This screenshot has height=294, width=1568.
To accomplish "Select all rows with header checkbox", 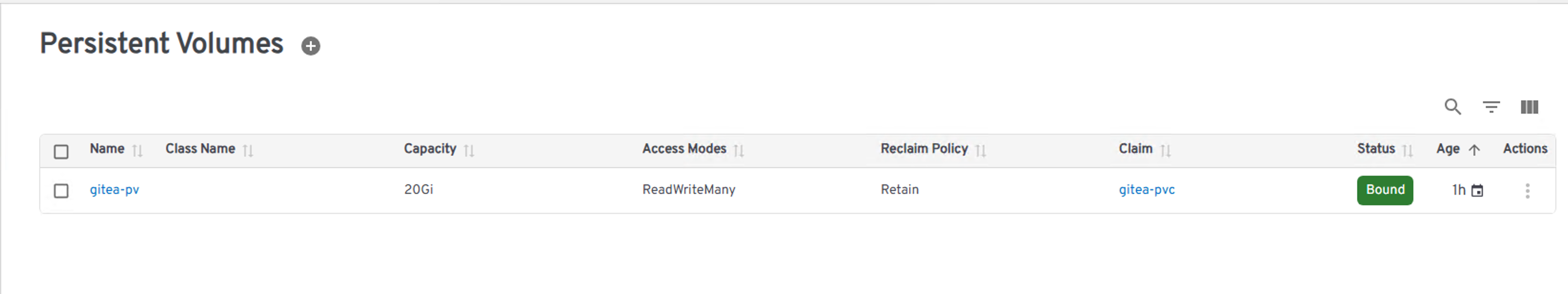I will (x=61, y=151).
